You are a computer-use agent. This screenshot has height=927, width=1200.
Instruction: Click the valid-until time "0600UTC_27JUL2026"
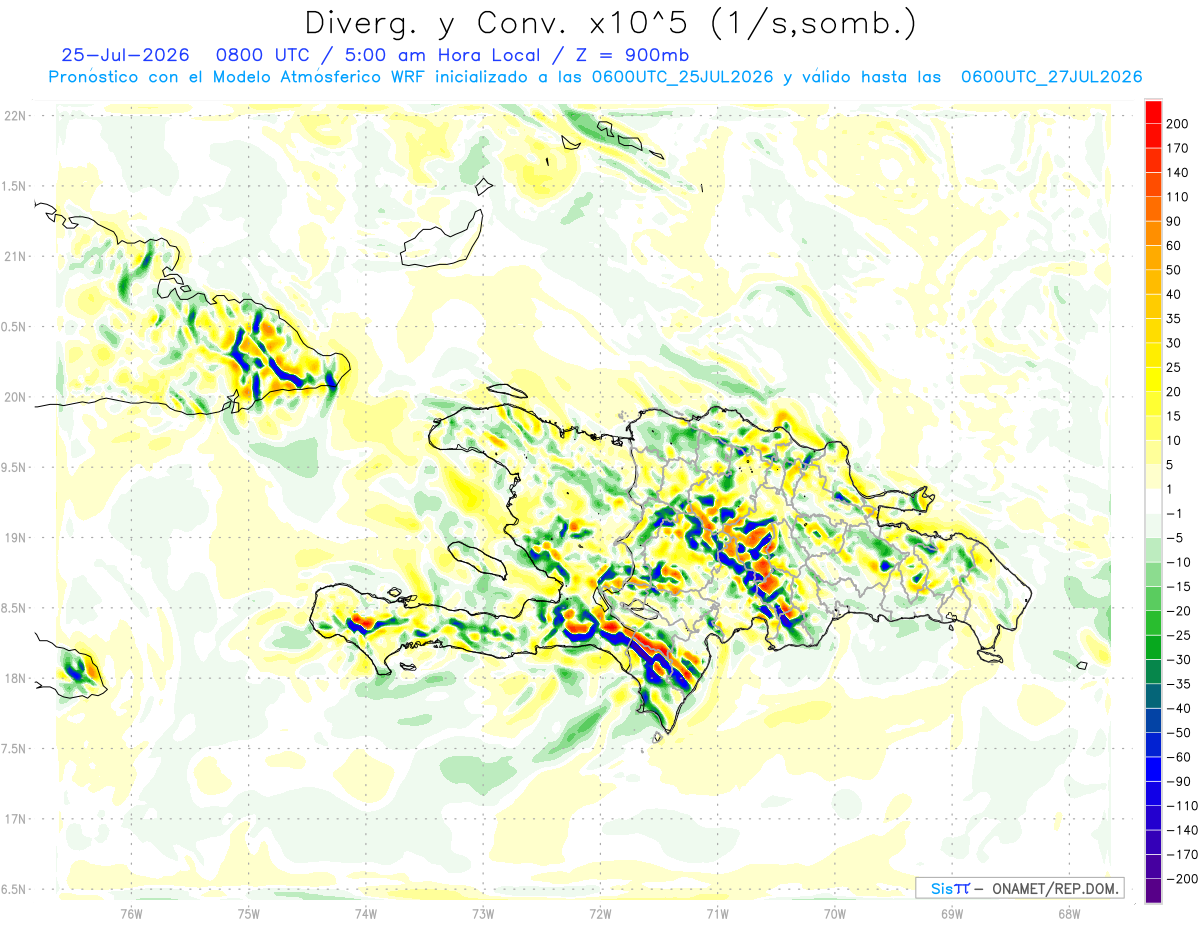tap(1052, 77)
